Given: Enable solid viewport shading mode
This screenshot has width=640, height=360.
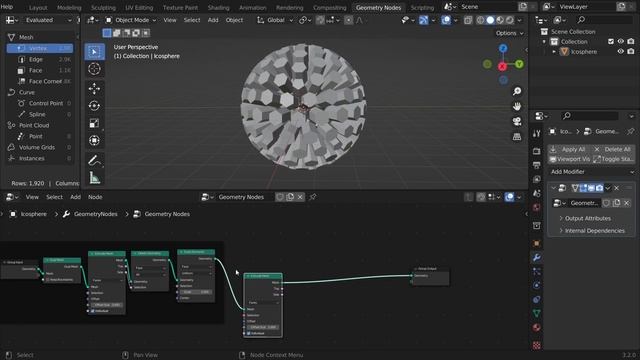Looking at the screenshot, I should [x=490, y=20].
